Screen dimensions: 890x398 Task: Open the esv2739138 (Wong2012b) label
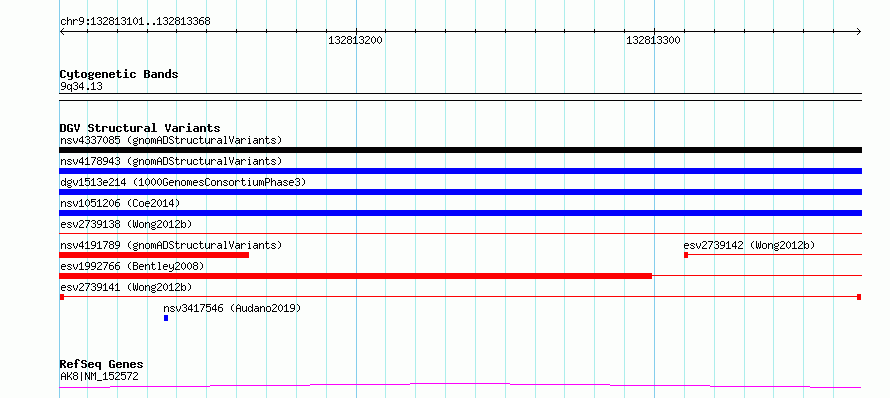point(126,224)
